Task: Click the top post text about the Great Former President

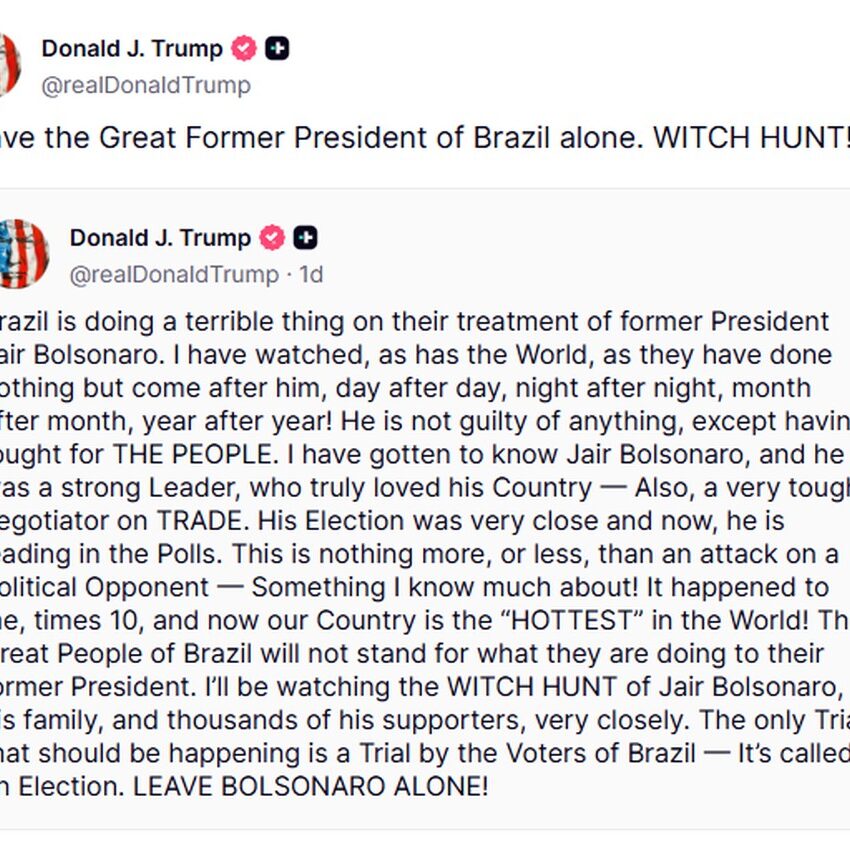Action: (x=425, y=138)
